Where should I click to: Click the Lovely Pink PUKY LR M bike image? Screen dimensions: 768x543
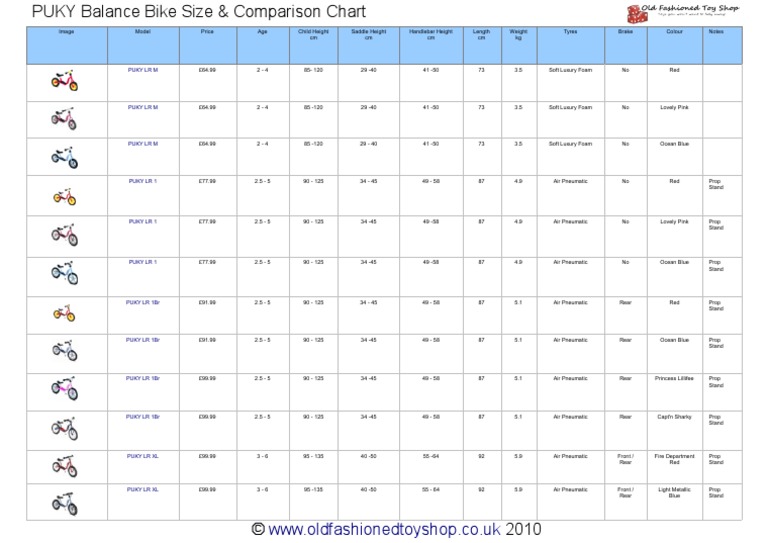(64, 118)
